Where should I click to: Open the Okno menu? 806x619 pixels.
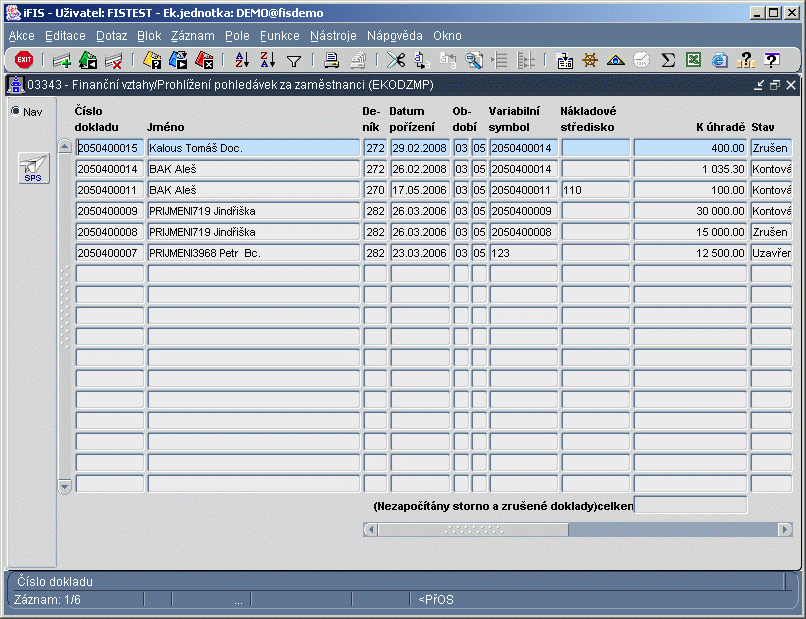point(447,36)
